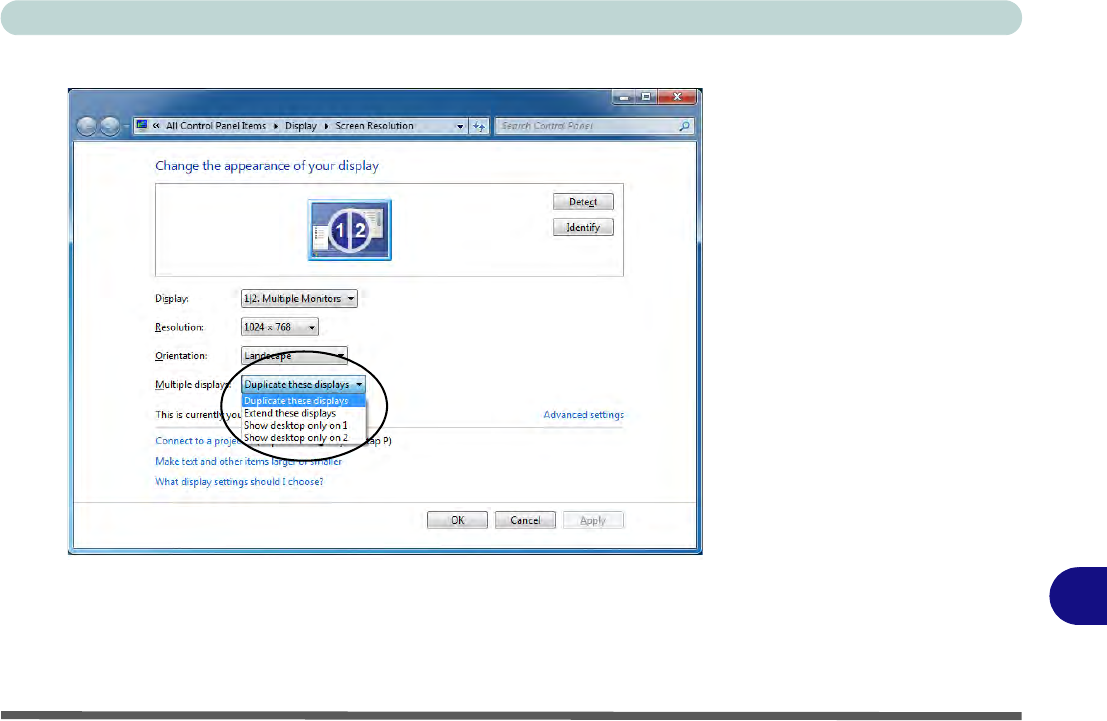This screenshot has width=1107, height=721.
Task: Click All Control Panel Items breadcrumb
Action: [x=216, y=126]
